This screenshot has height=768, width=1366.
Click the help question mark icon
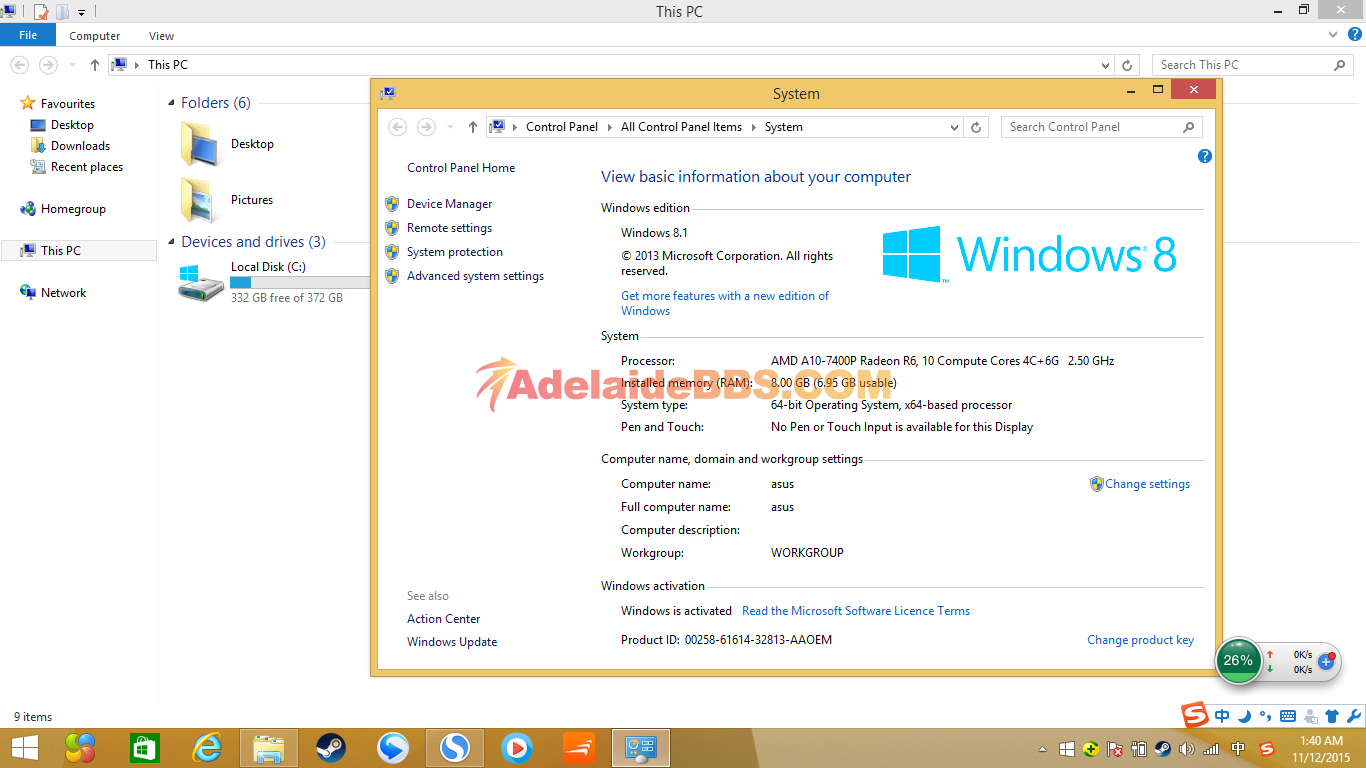(1204, 156)
